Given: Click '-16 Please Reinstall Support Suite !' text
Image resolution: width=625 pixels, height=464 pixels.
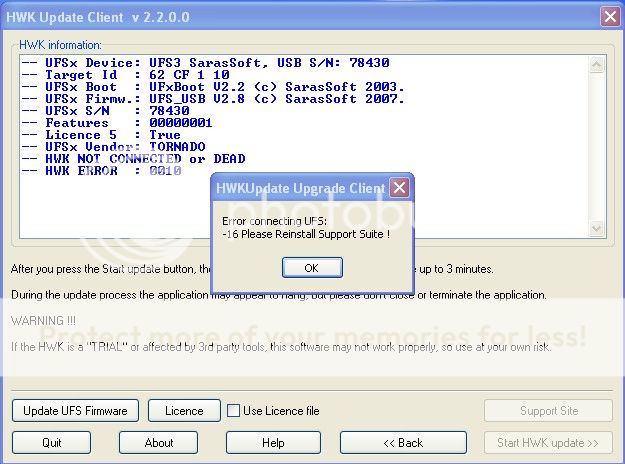Looking at the screenshot, I should pyautogui.click(x=306, y=234).
